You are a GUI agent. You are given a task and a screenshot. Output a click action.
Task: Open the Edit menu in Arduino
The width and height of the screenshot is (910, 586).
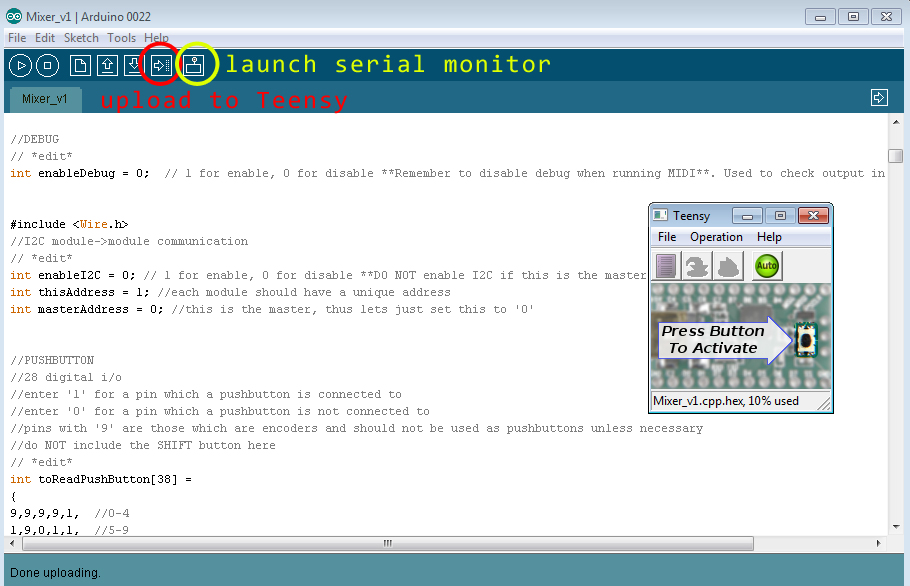[45, 38]
